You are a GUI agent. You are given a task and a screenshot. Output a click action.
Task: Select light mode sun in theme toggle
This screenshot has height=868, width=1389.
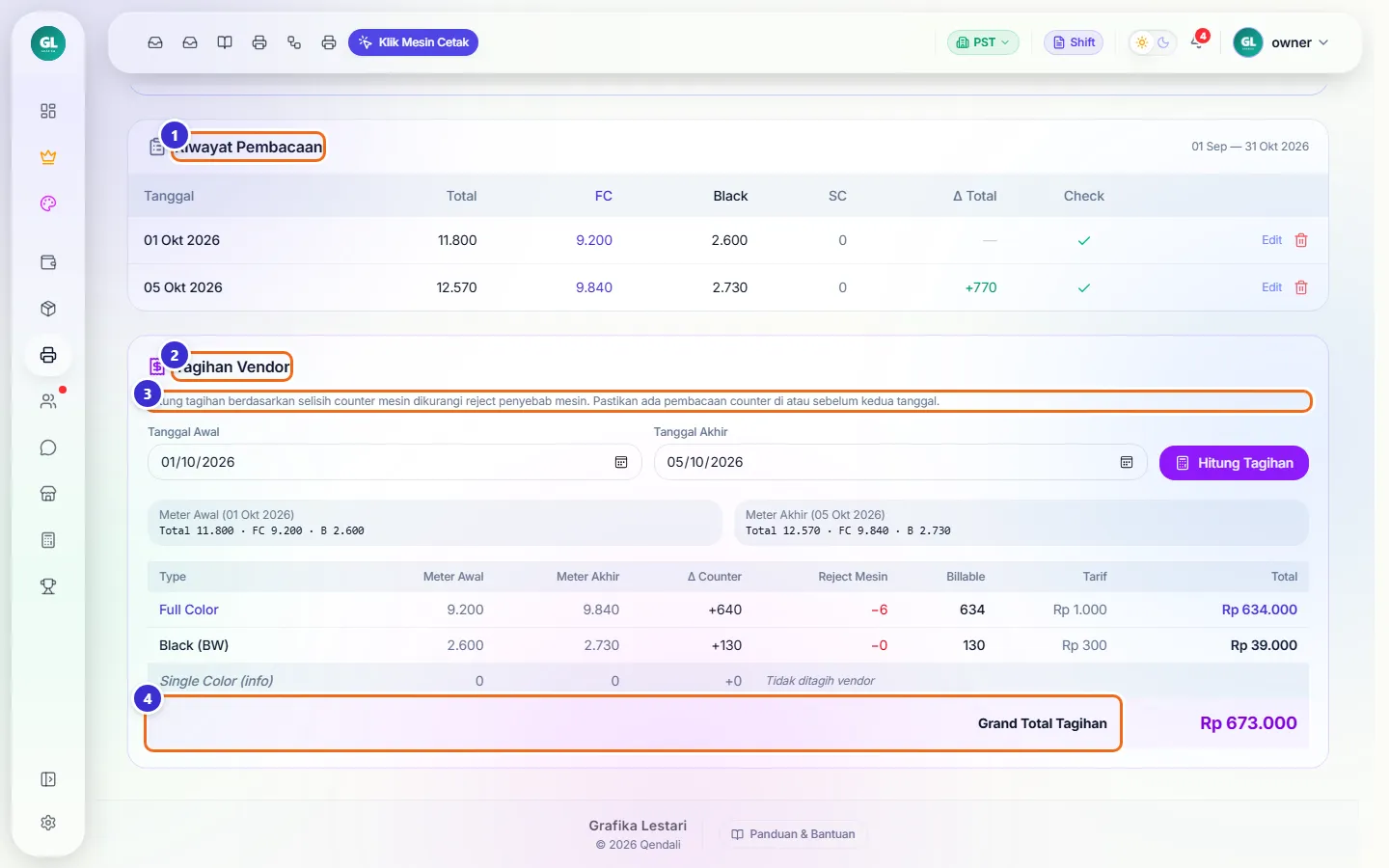point(1142,42)
